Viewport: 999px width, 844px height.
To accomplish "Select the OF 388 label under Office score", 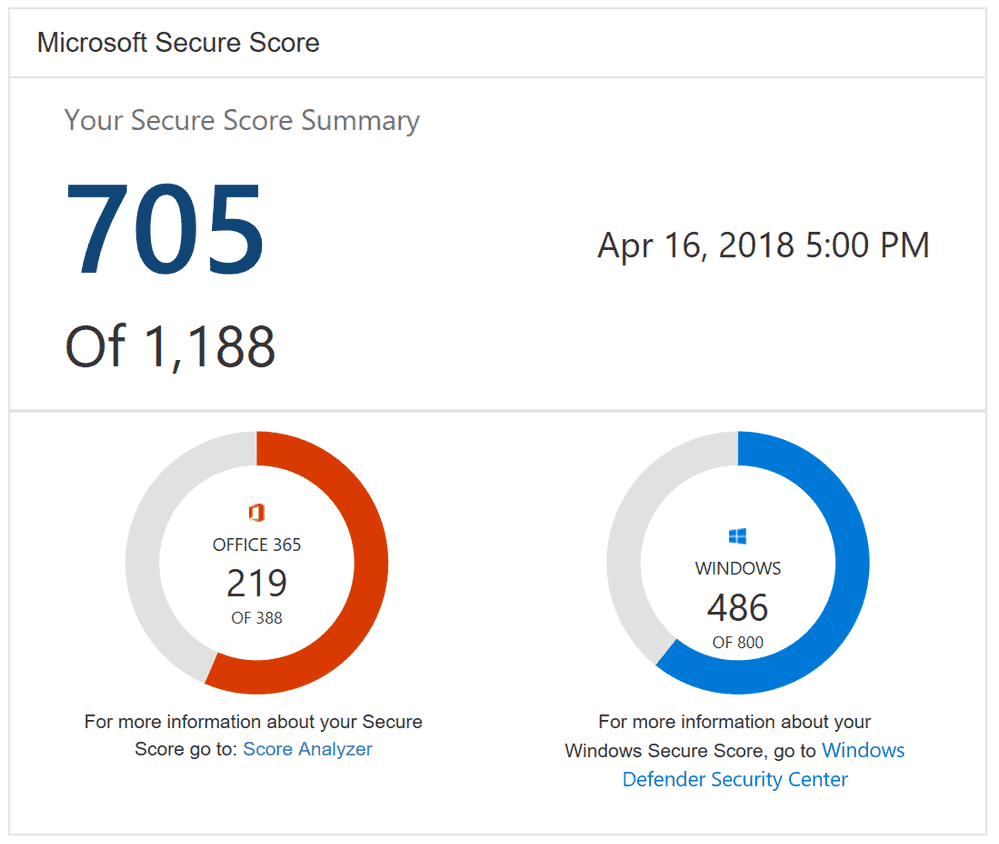I will pos(256,618).
